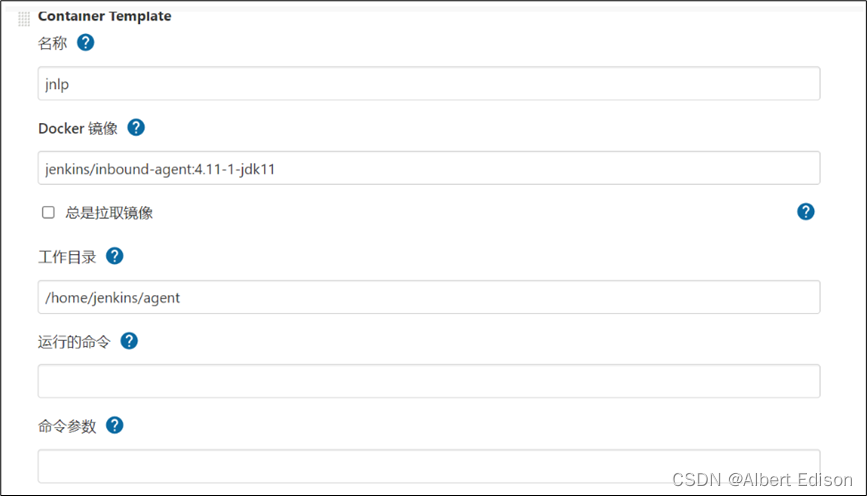Enable the 总是拉取镜像 checkbox
The image size is (867, 496).
48,212
